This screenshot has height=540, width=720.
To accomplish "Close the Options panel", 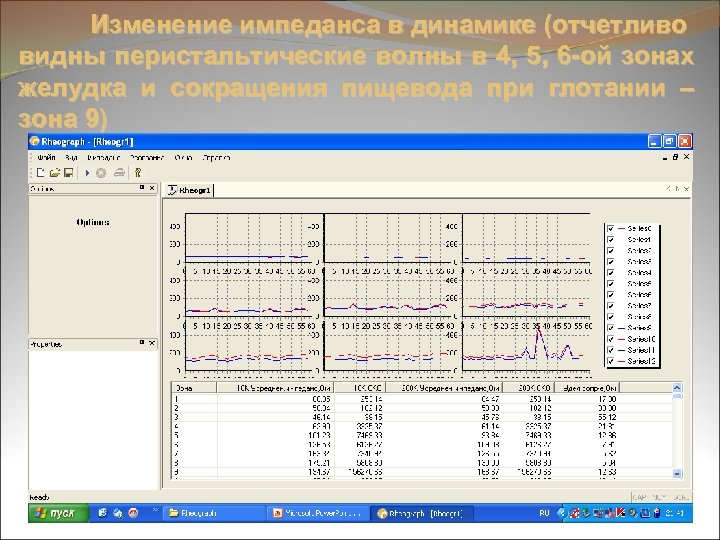I will click(x=152, y=188).
